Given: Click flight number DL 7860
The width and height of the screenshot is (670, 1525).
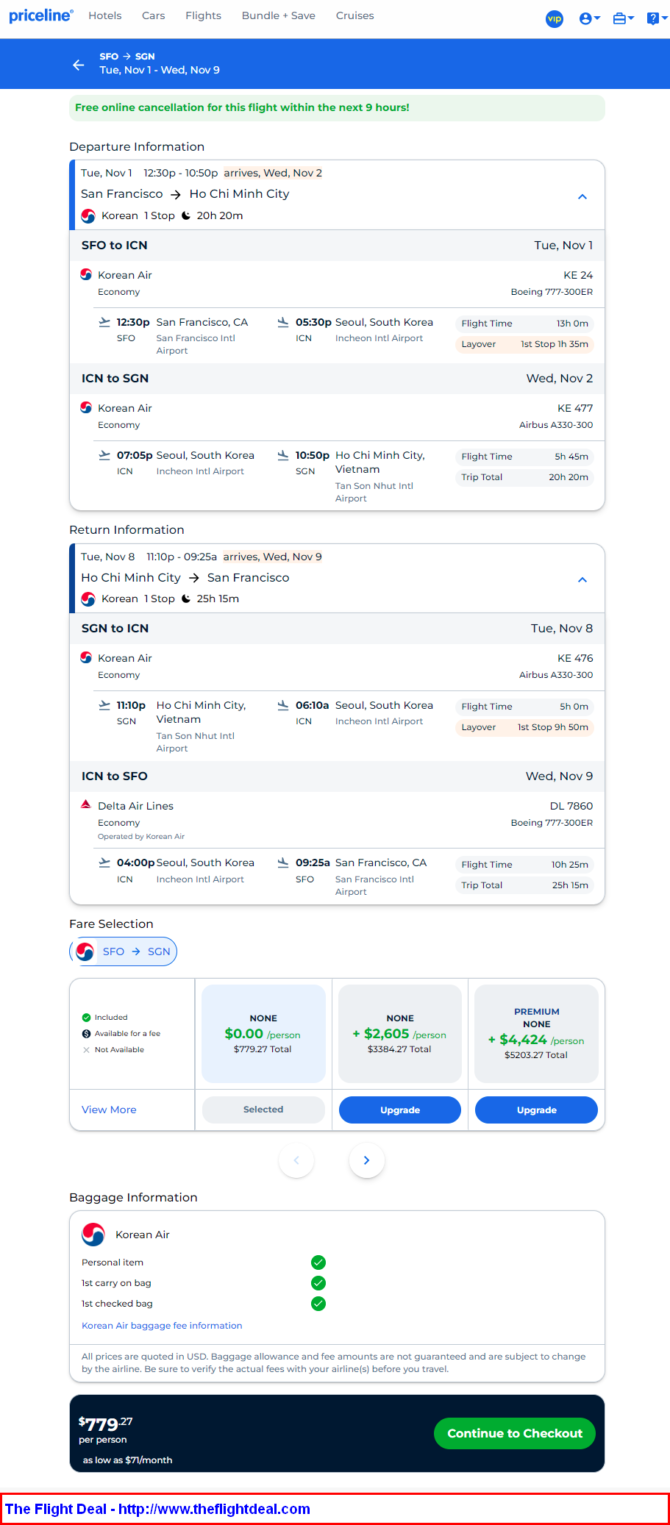Looking at the screenshot, I should [x=571, y=806].
